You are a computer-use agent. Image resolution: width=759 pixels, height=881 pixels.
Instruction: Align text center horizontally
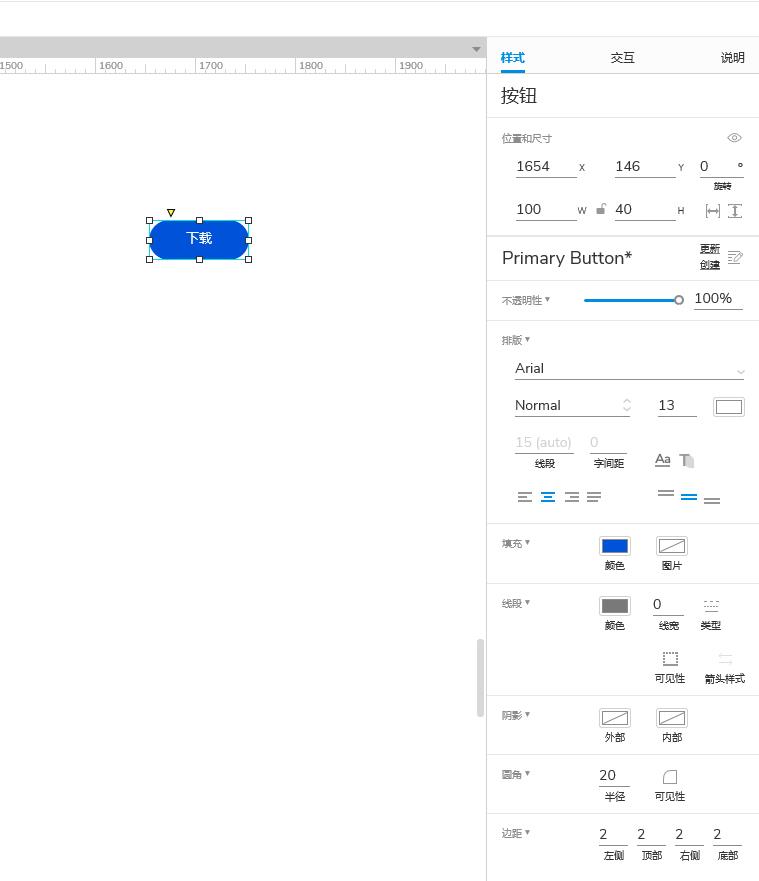(x=548, y=497)
